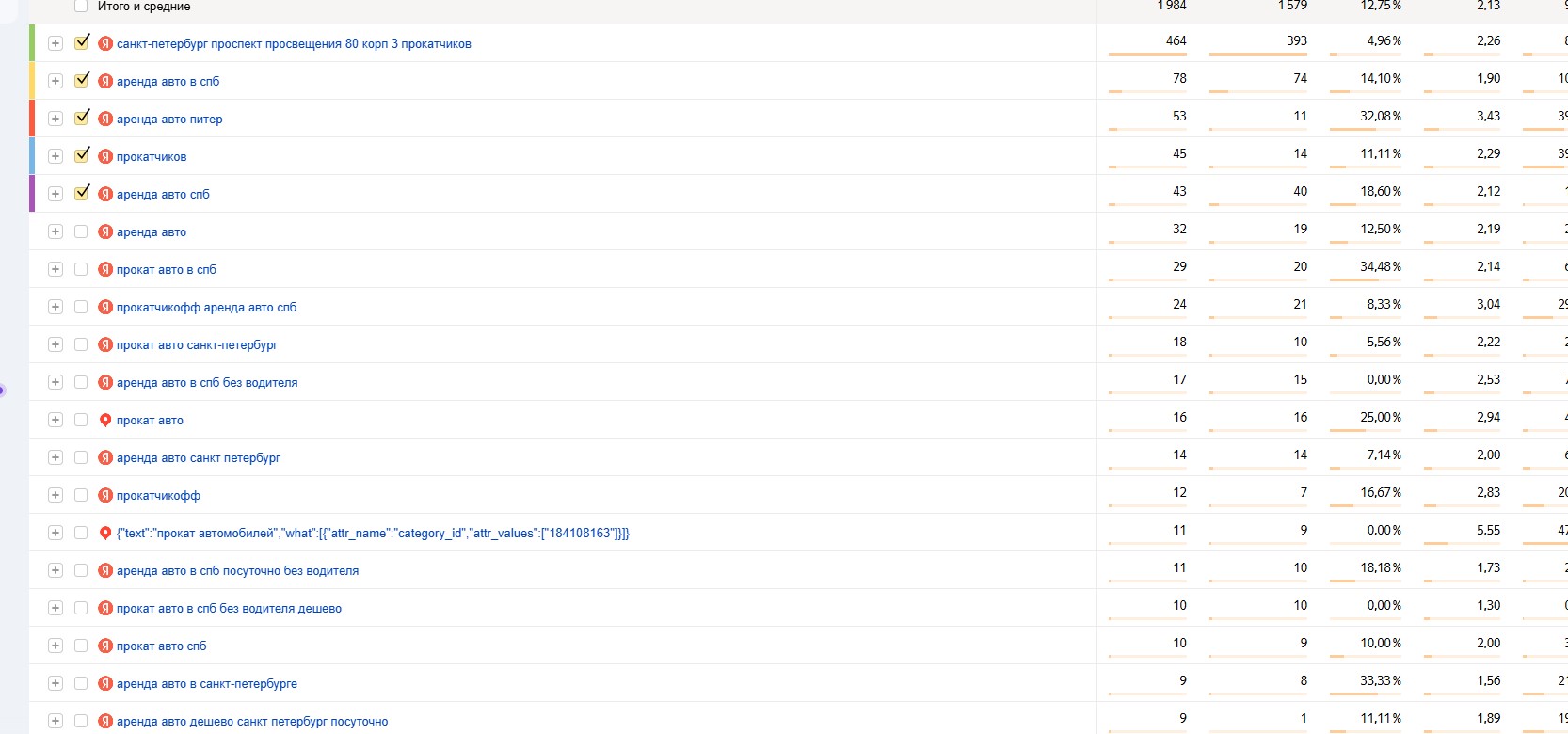Viewport: 1568px width, 734px height.
Task: Check the 'аренда авто' row checkbox
Action: (x=81, y=231)
